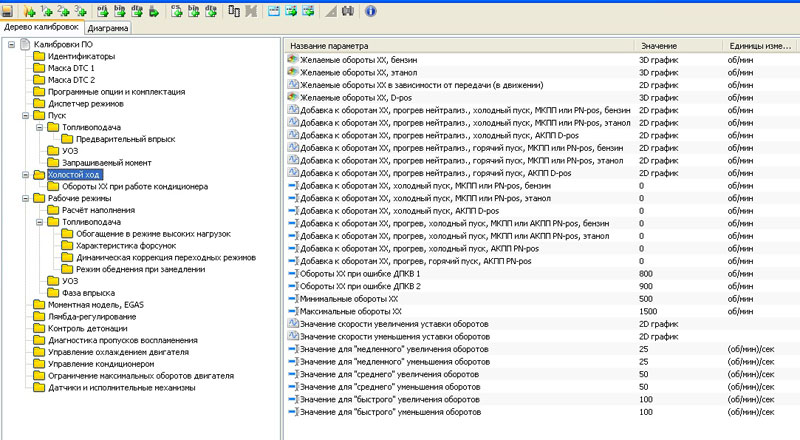
Task: Open the Характеристика форсунок tree folder
Action: 126,245
